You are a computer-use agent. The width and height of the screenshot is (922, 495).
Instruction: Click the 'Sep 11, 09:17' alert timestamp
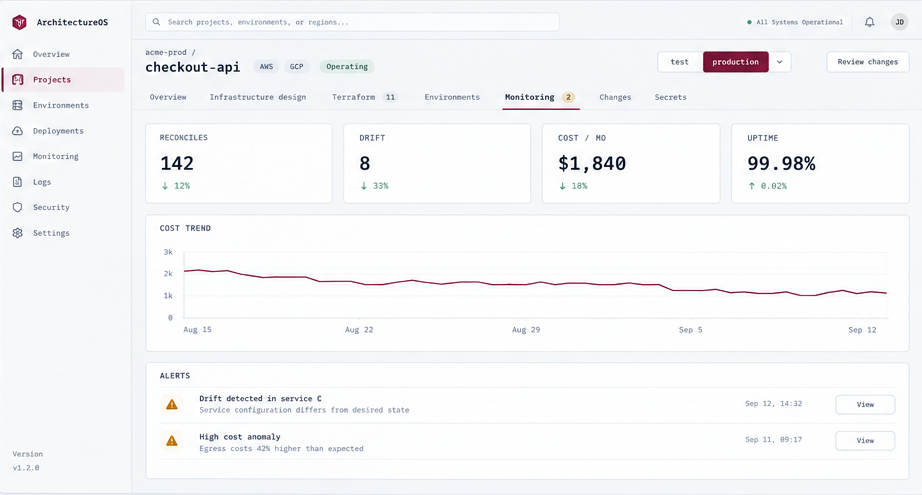(x=773, y=440)
